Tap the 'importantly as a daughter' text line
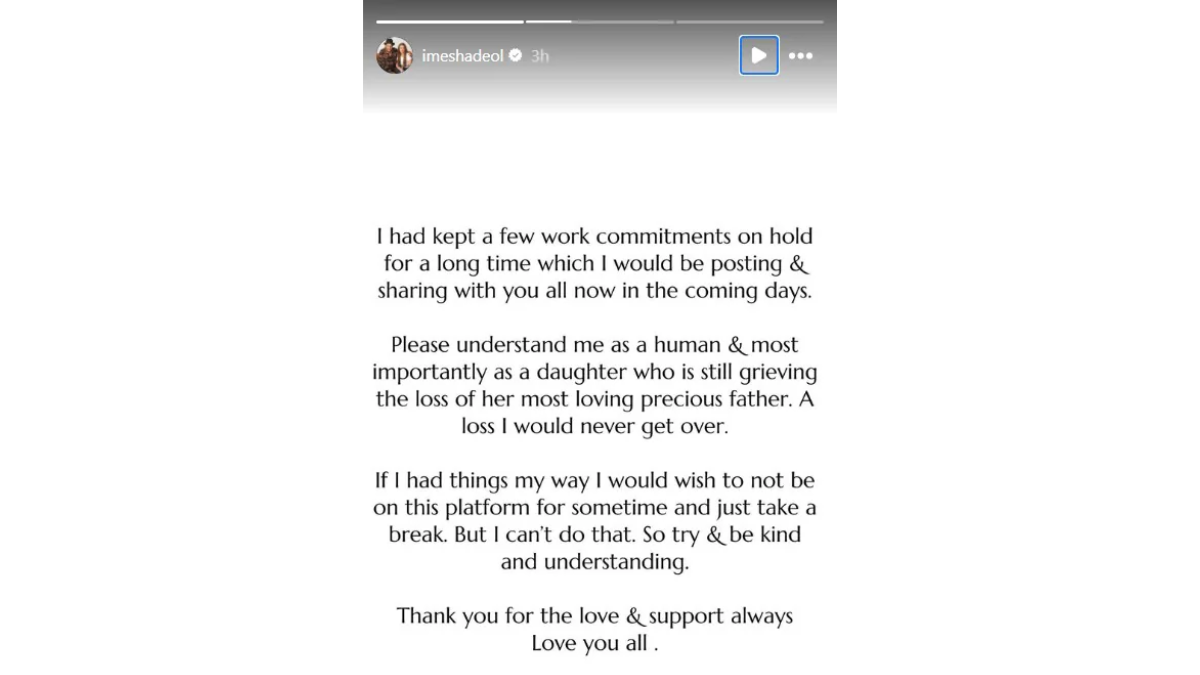The height and width of the screenshot is (675, 1200). (595, 372)
